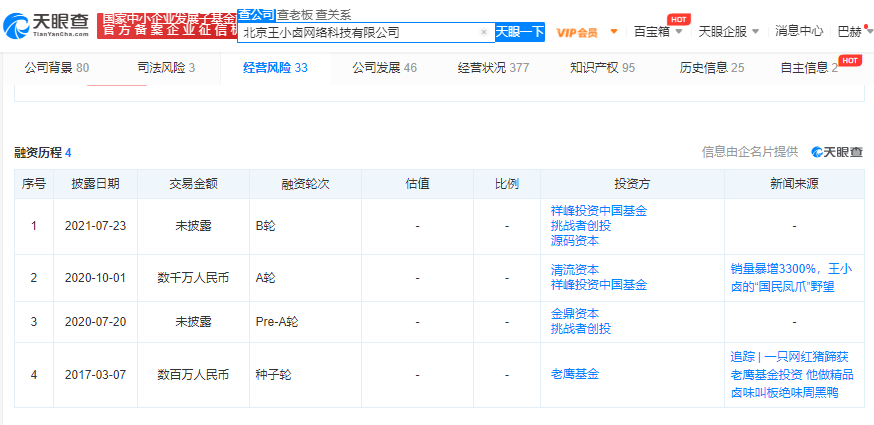Switch to 知识产权 95 tab

[603, 68]
